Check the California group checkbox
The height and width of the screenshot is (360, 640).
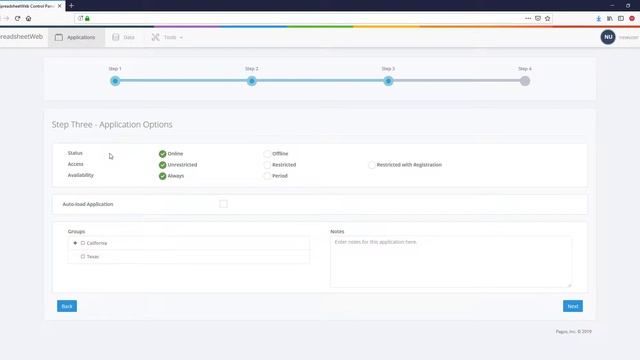tap(83, 243)
